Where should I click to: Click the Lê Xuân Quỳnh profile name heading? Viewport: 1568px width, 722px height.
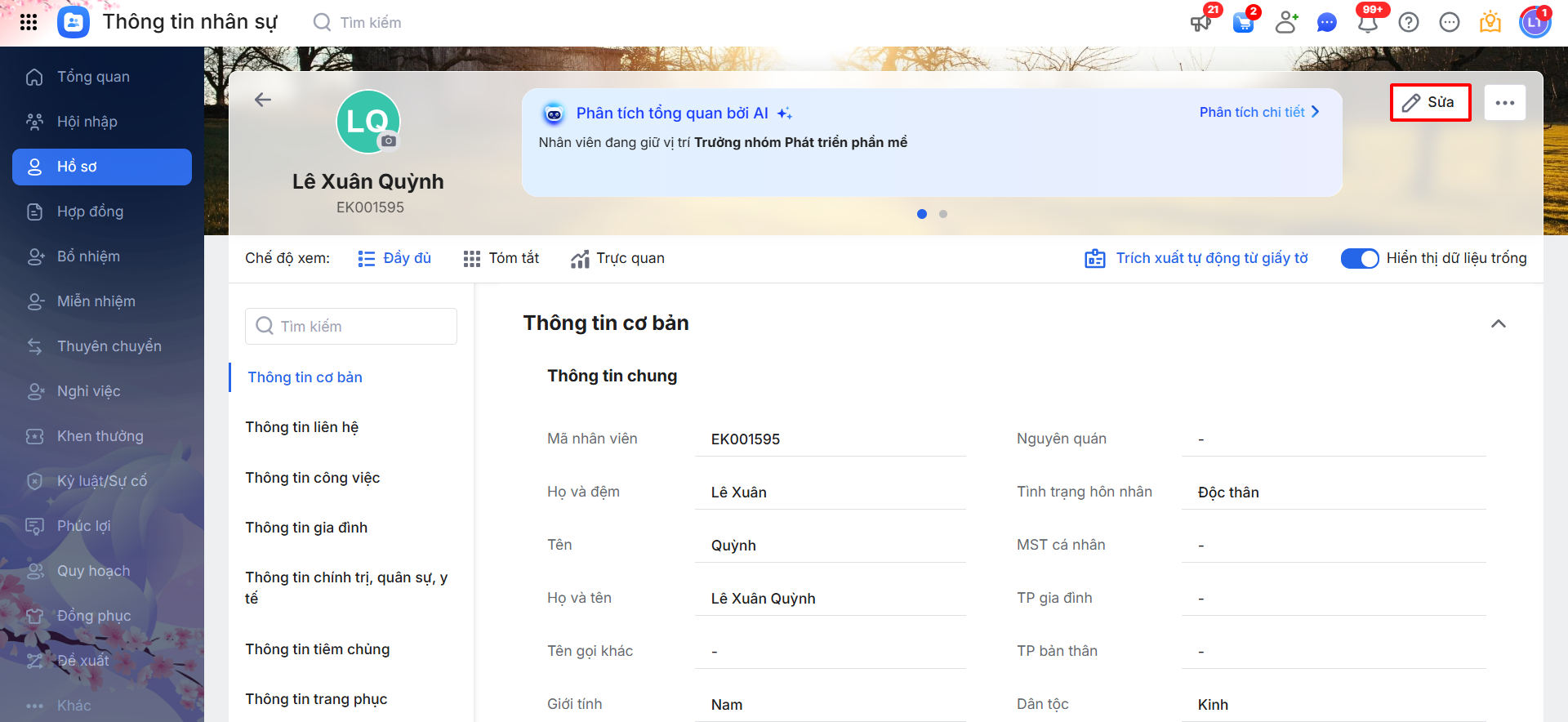[368, 181]
